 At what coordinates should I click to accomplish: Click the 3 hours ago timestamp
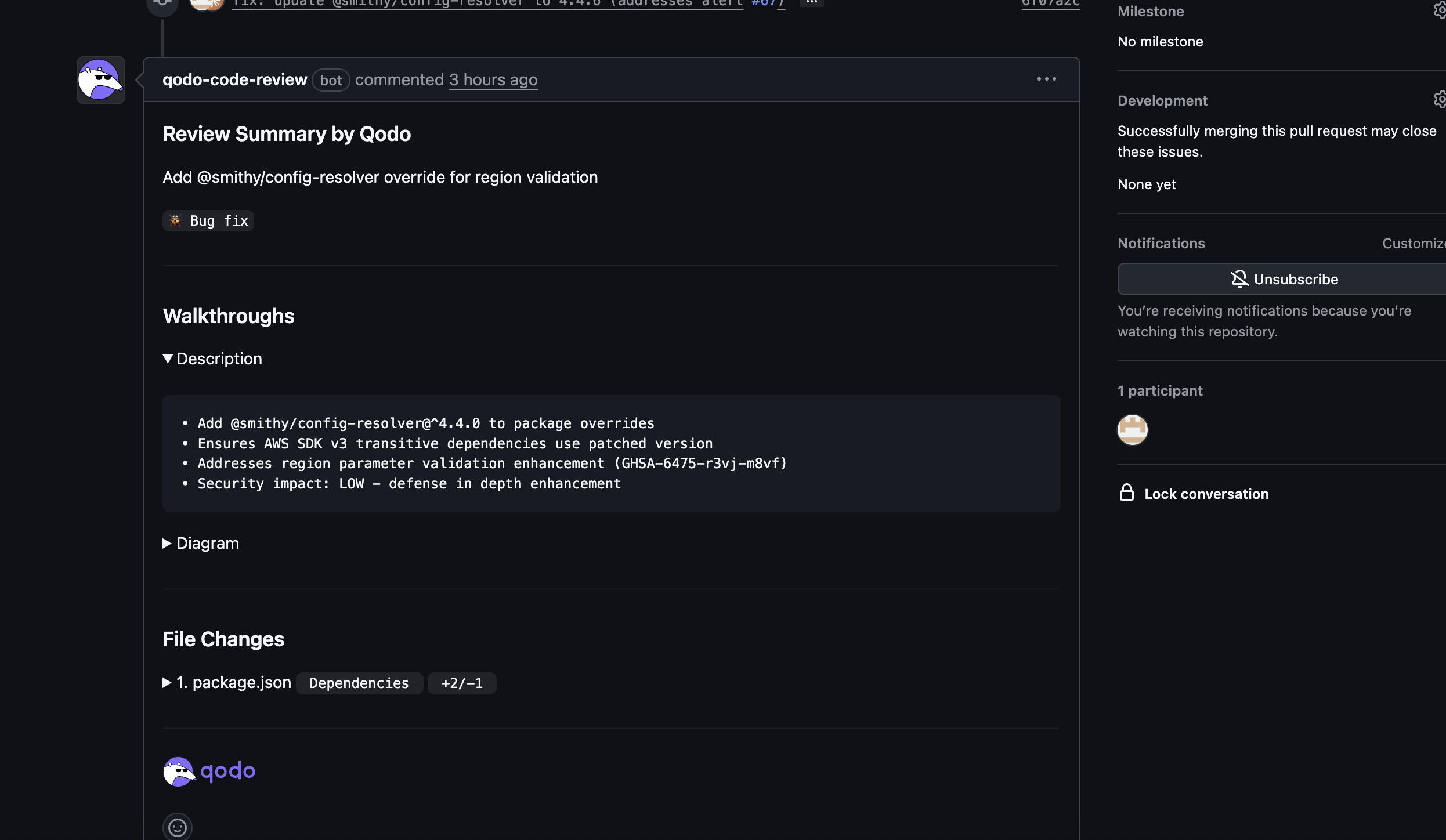pos(493,79)
